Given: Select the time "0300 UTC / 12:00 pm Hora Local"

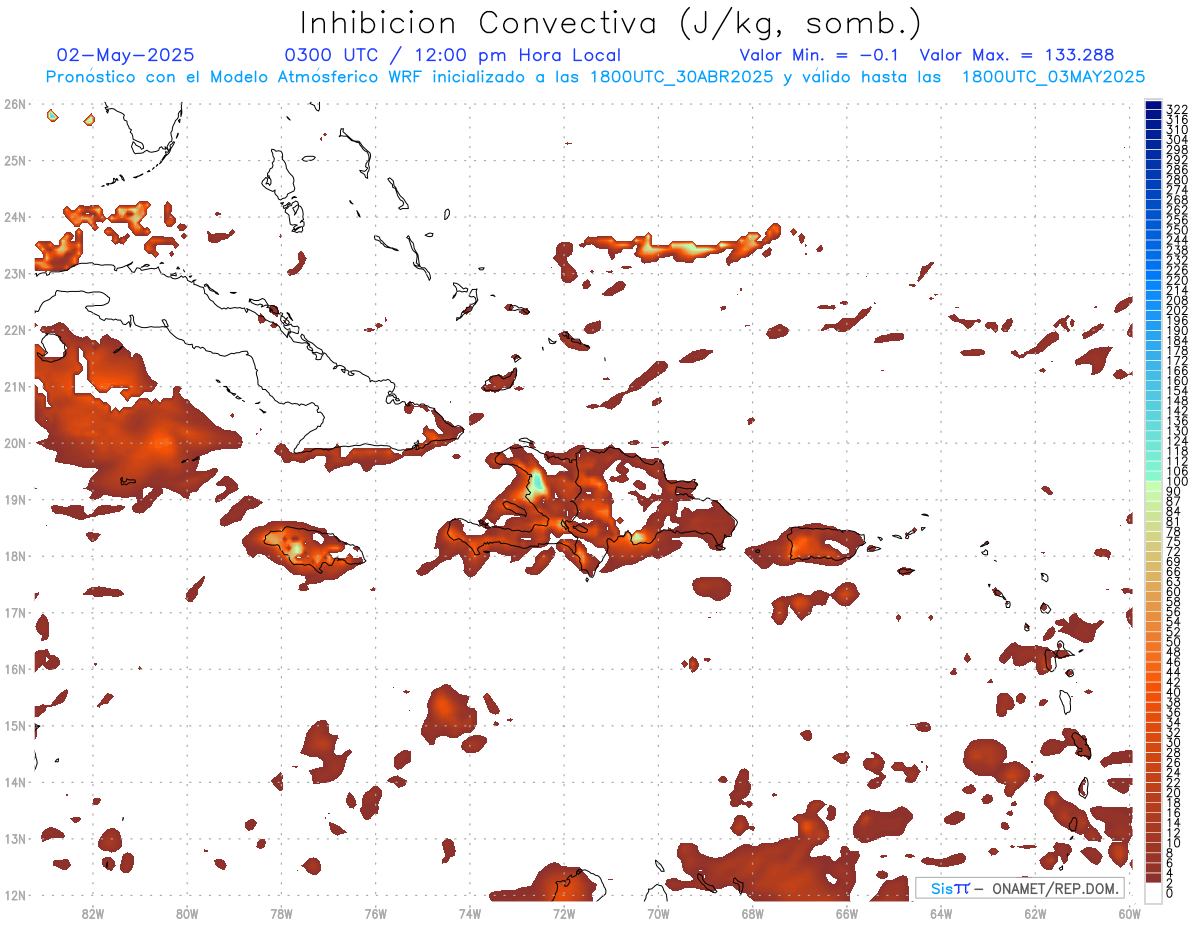Looking at the screenshot, I should (x=453, y=56).
